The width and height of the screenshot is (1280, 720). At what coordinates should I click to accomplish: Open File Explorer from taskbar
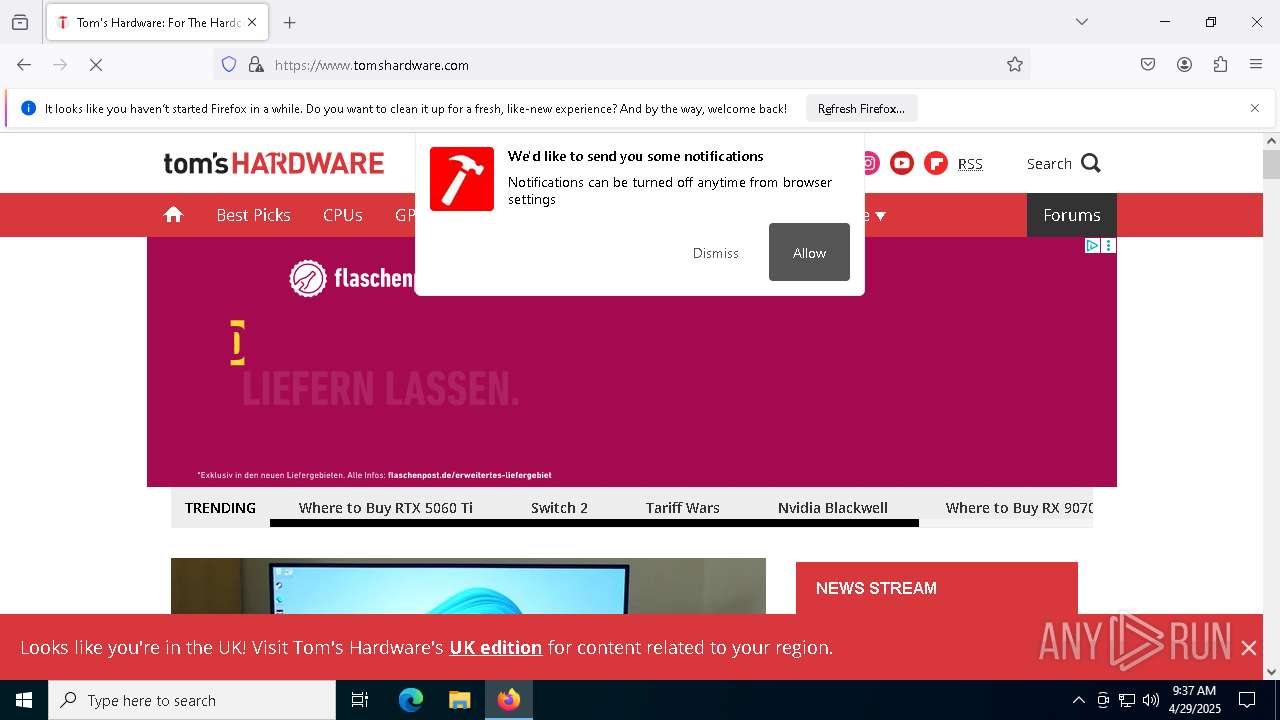(x=459, y=700)
